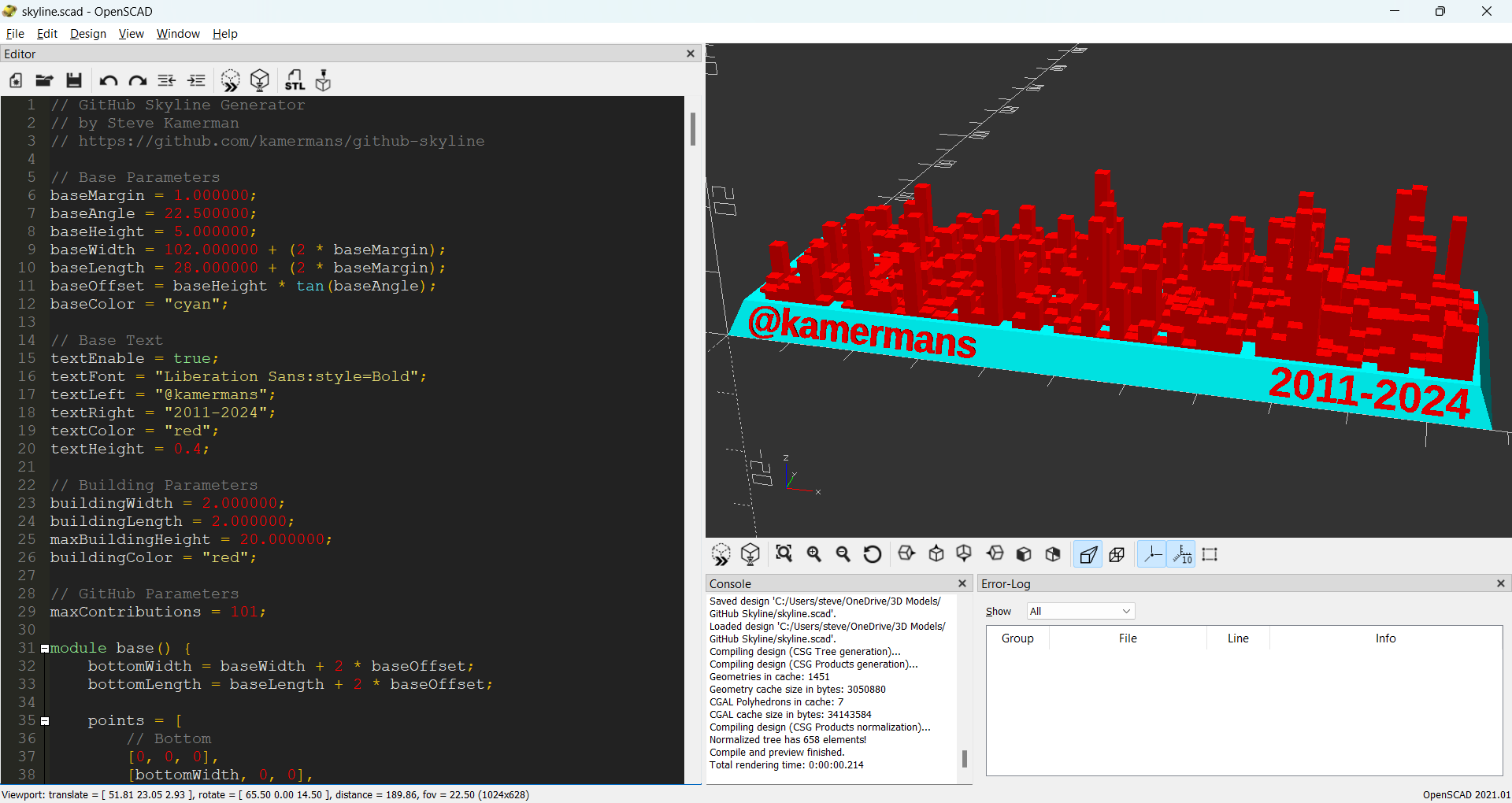Close the Editor panel
Image resolution: width=1512 pixels, height=803 pixels.
click(x=691, y=54)
